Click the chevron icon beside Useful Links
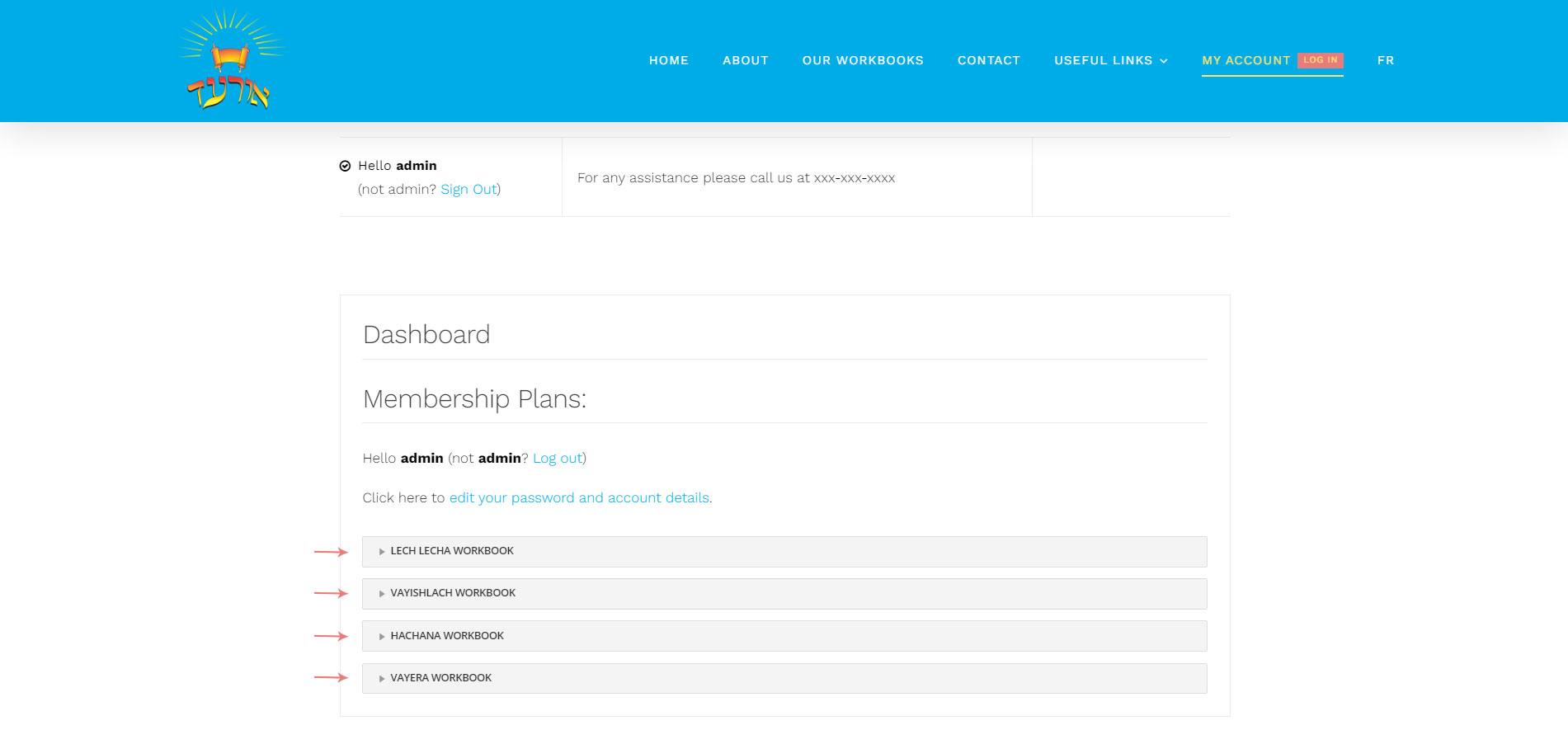1568x730 pixels. pos(1164,61)
